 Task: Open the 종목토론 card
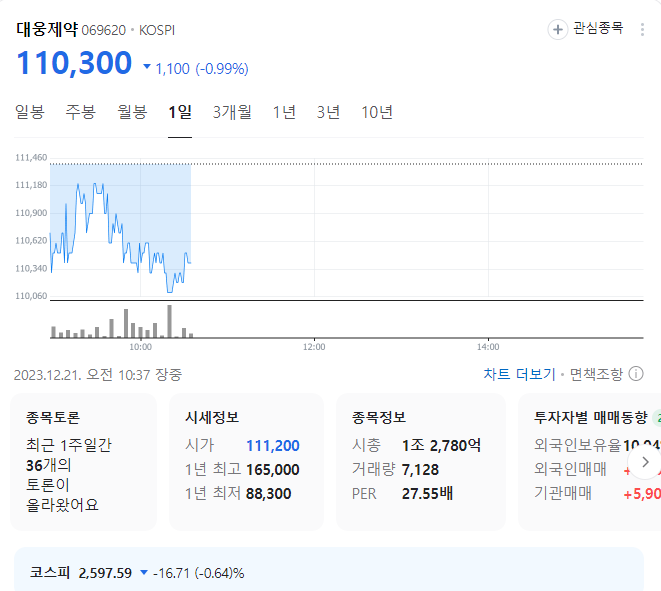click(x=83, y=462)
